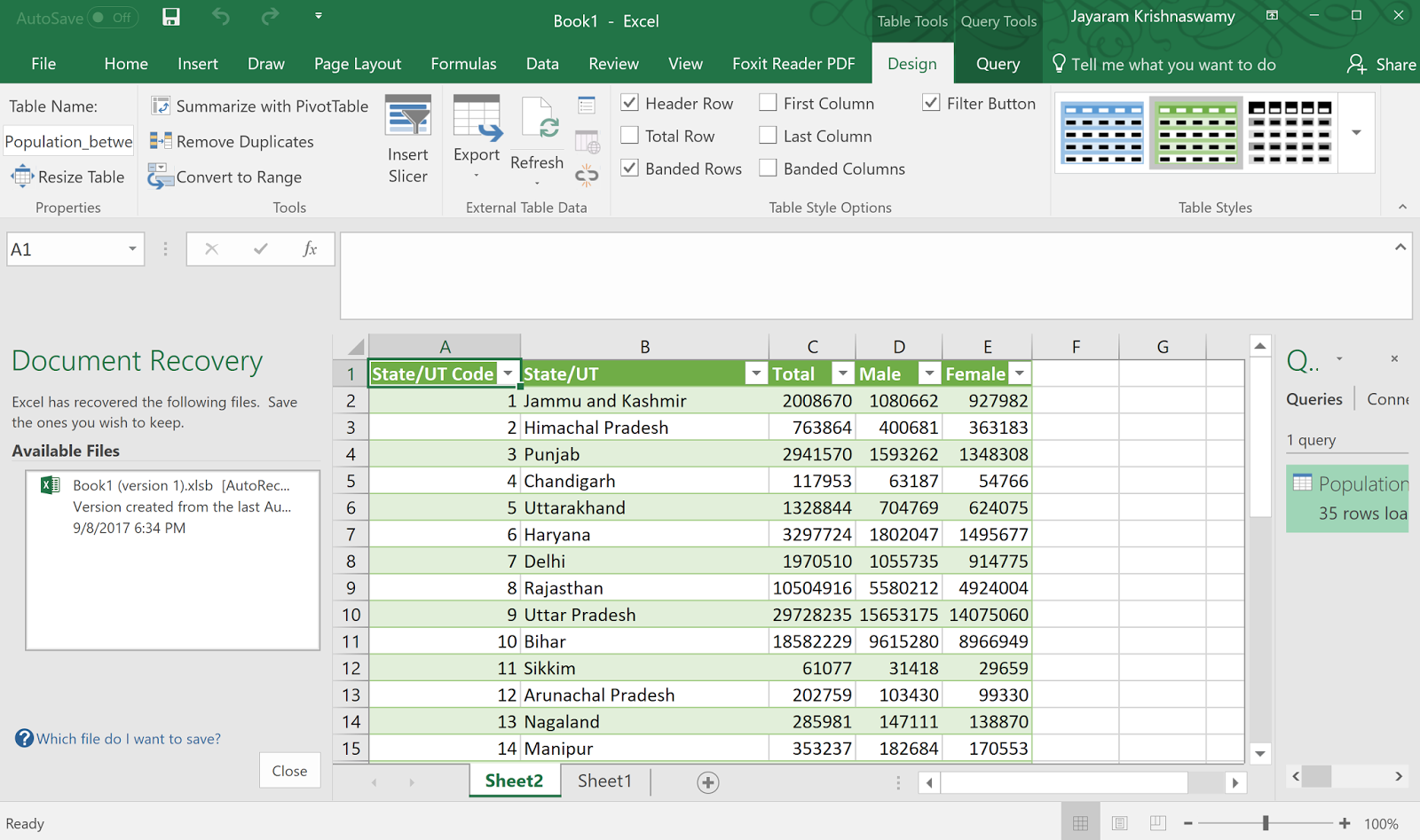The image size is (1420, 840).
Task: Click the Which file do I want to save link
Action: click(127, 738)
